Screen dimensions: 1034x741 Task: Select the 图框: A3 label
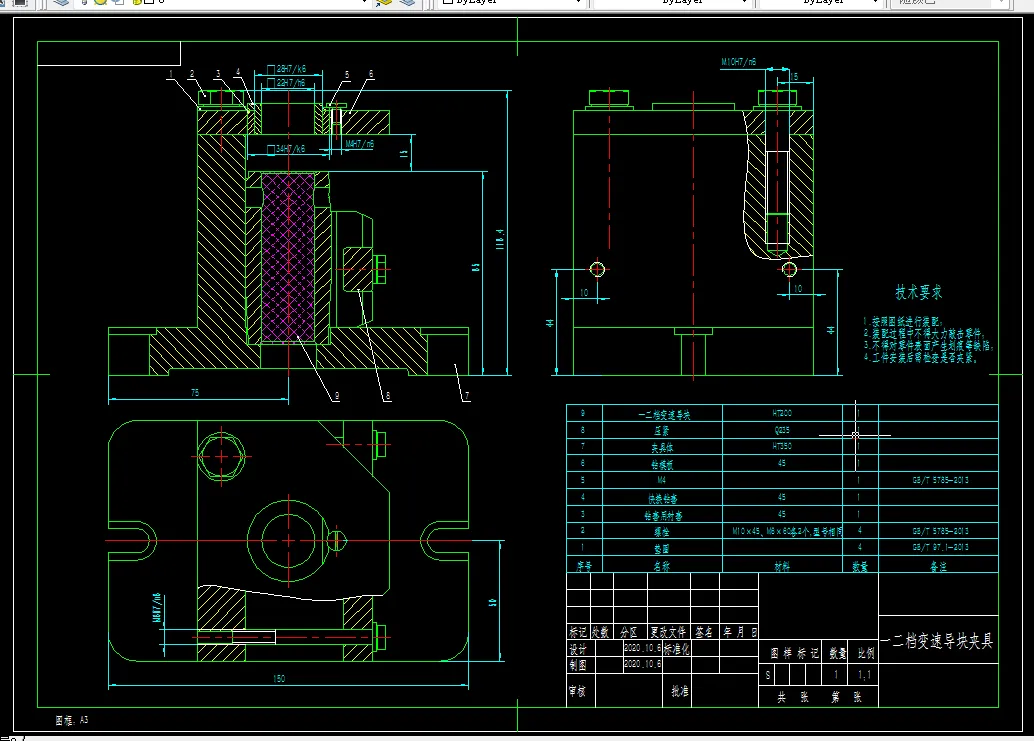pos(72,721)
